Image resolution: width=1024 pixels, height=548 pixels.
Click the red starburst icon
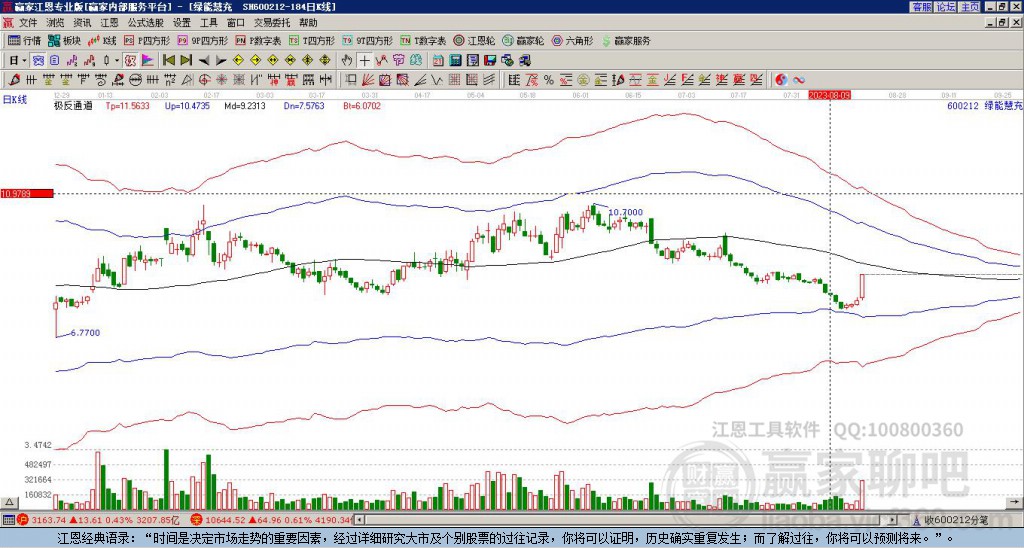coord(222,80)
